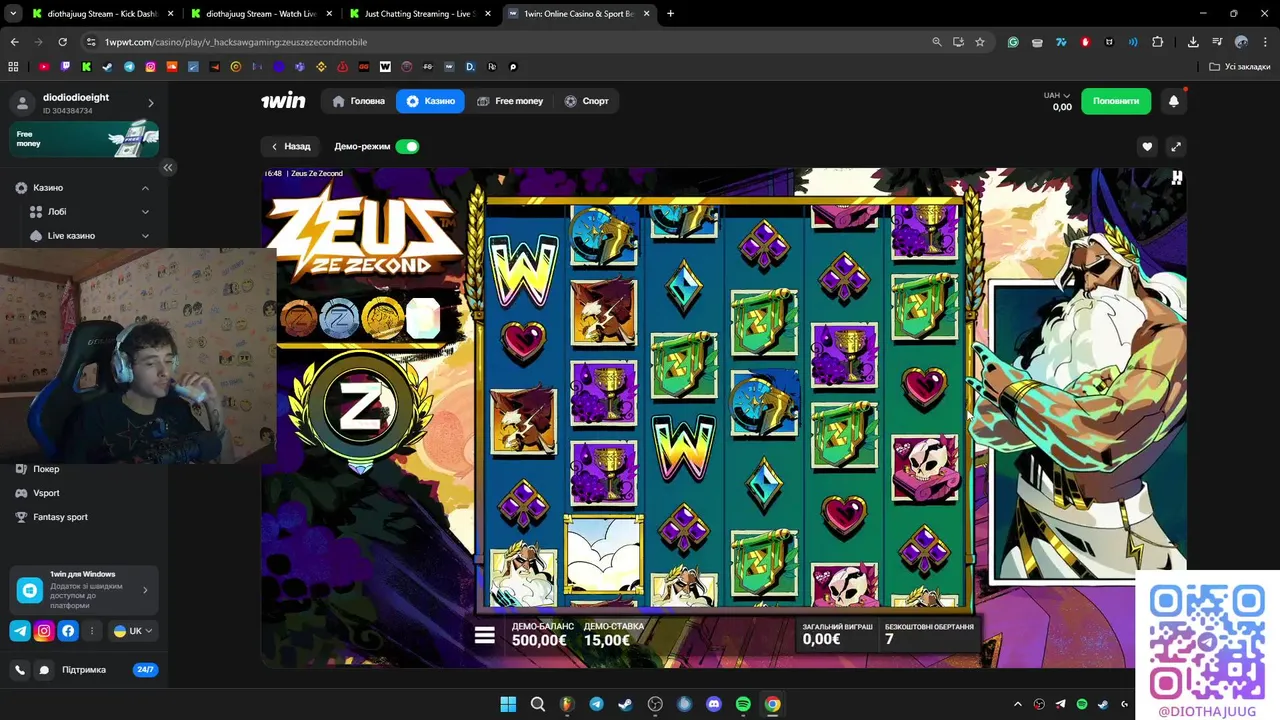The width and height of the screenshot is (1280, 720).
Task: Open Steam from the taskbar
Action: pos(625,704)
